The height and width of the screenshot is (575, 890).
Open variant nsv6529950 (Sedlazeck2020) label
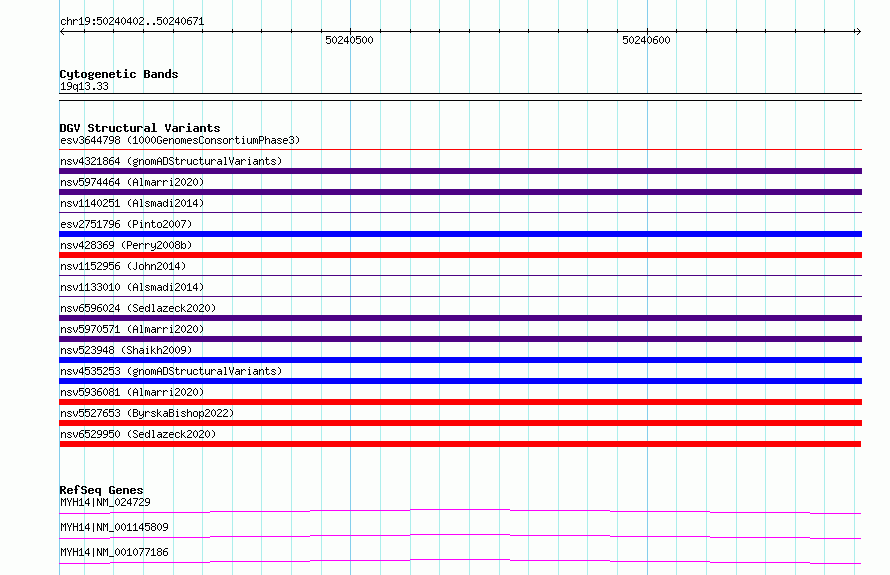(x=138, y=434)
